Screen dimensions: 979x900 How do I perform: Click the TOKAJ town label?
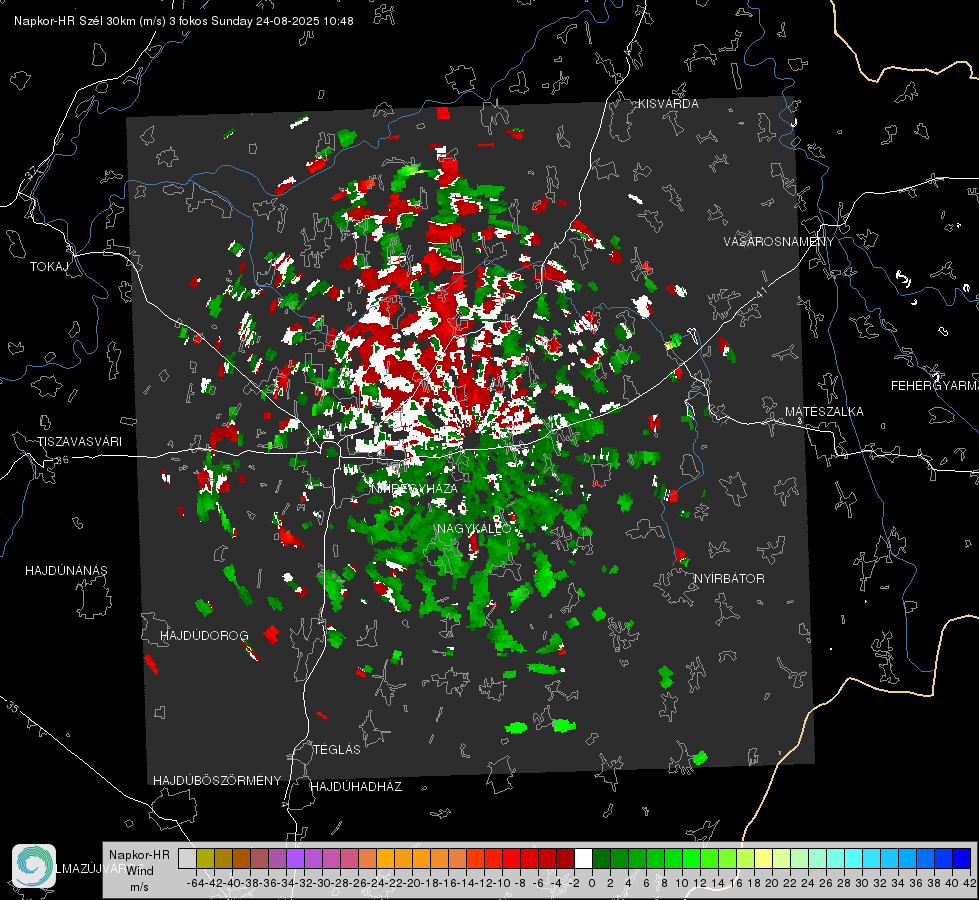[x=49, y=267]
